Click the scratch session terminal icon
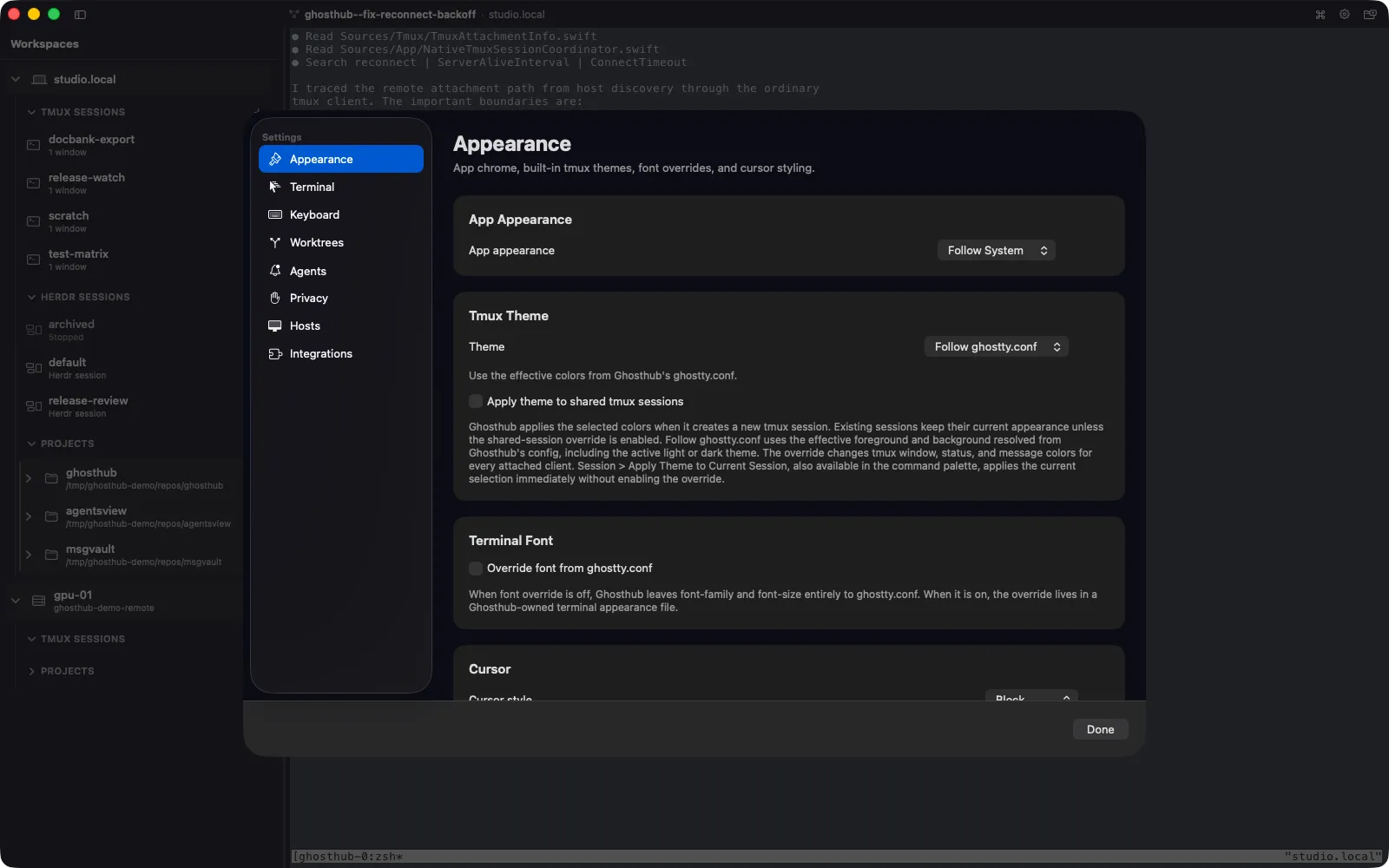The image size is (1389, 868). 33,221
